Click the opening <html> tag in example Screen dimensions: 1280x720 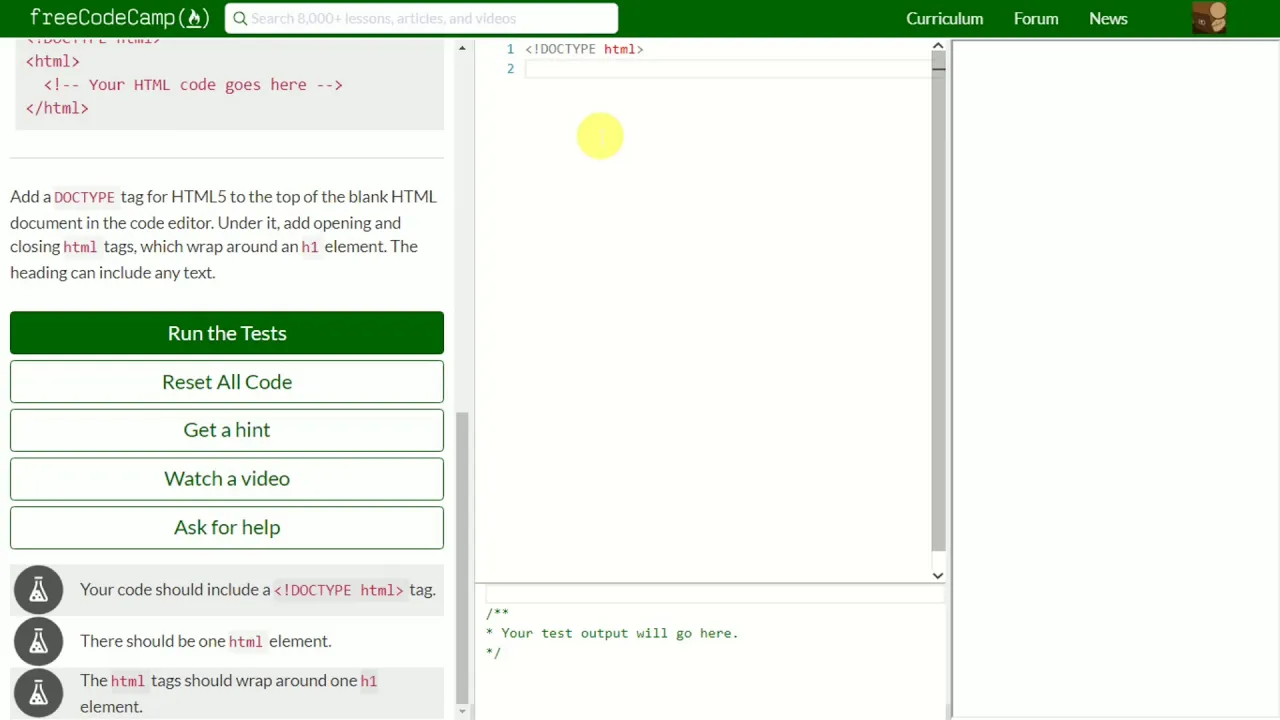[52, 61]
